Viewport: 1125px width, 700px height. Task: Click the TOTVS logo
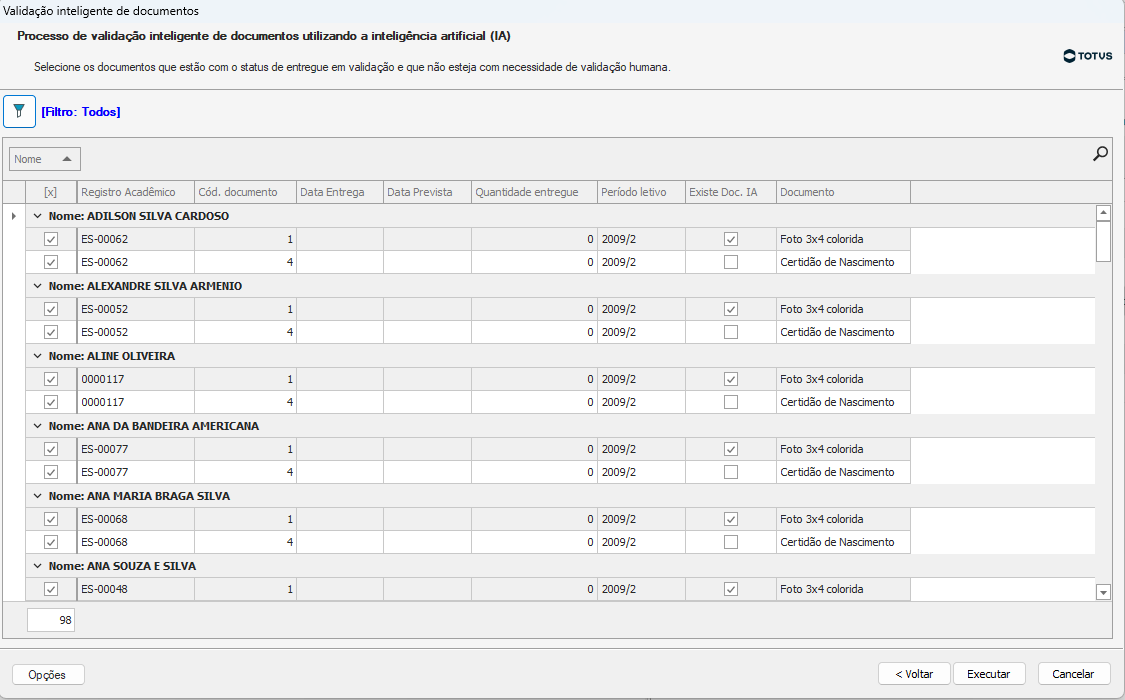click(x=1087, y=56)
